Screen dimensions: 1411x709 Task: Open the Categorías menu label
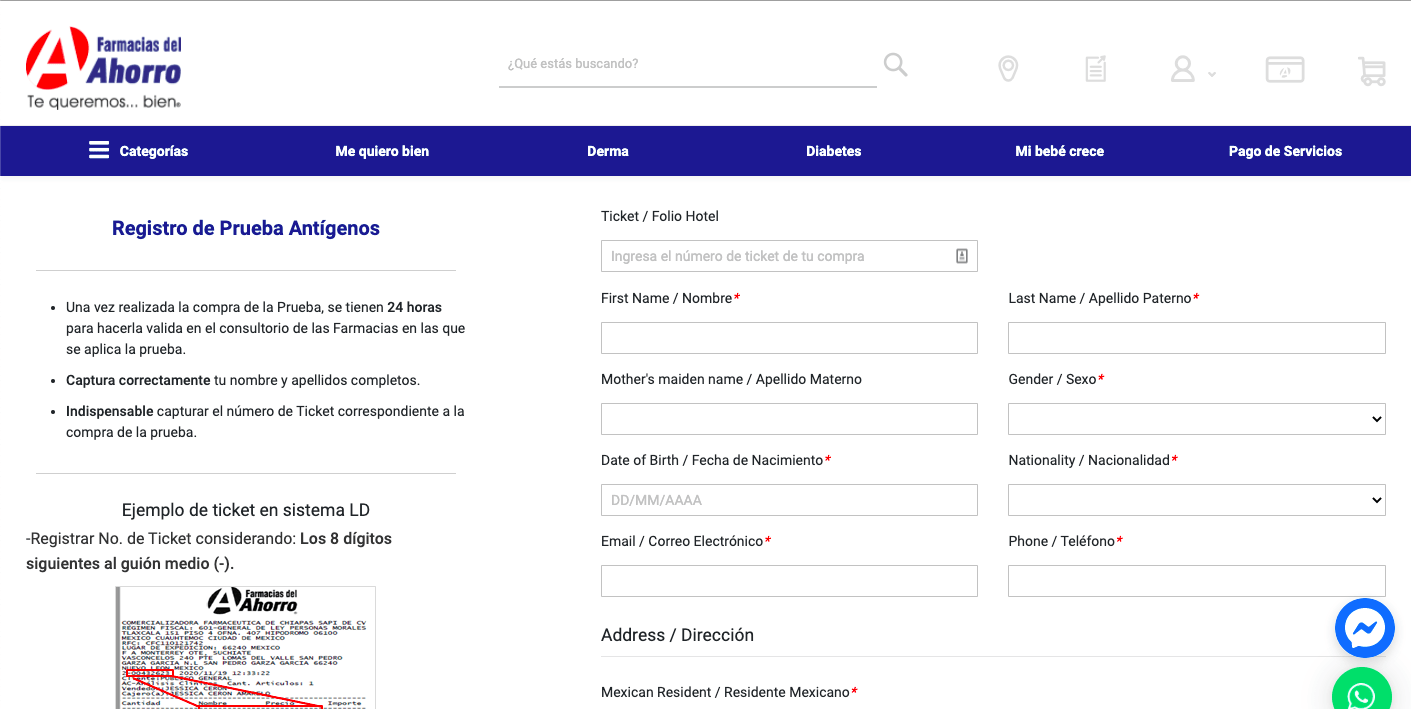click(154, 151)
